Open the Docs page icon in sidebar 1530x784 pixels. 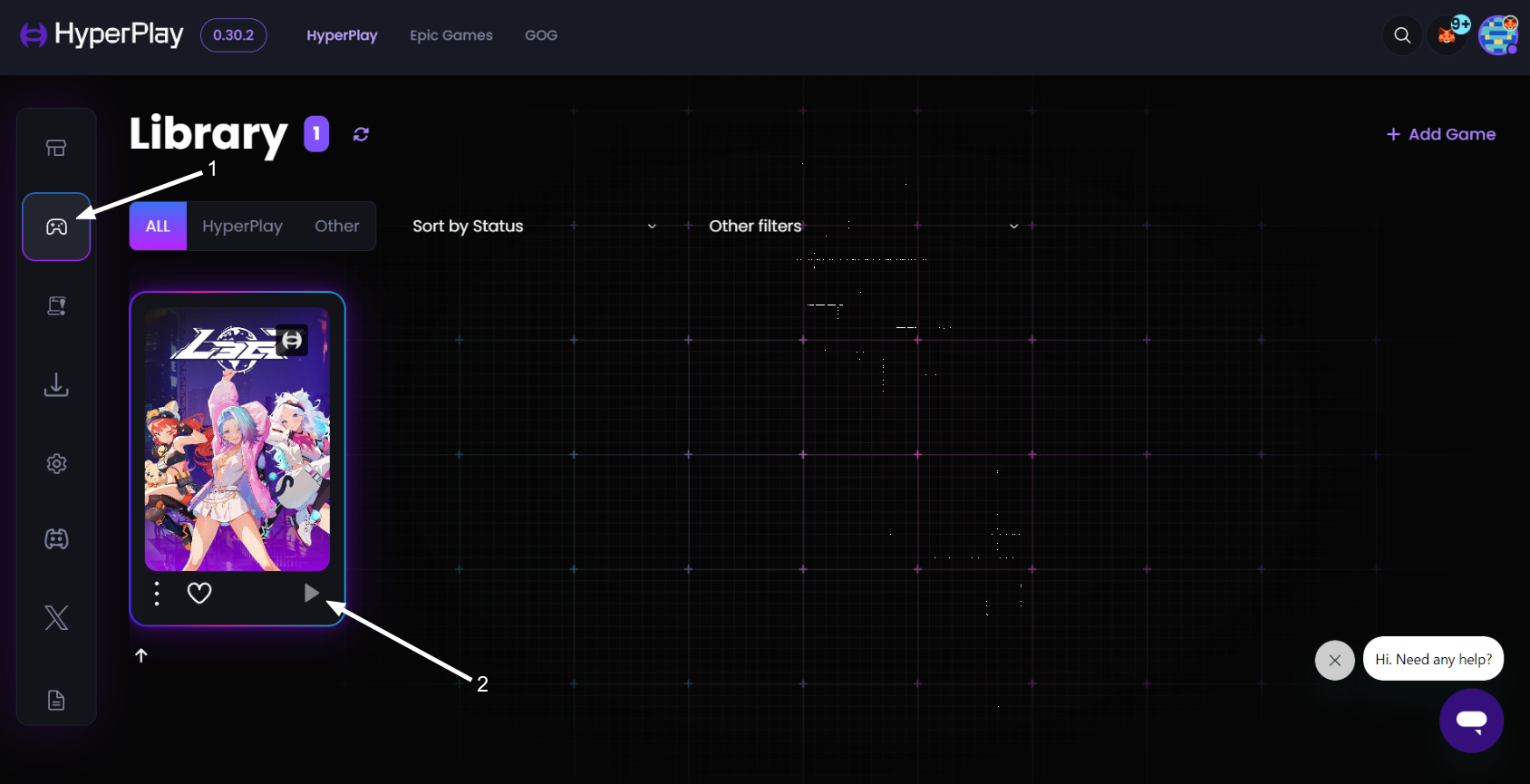56,700
